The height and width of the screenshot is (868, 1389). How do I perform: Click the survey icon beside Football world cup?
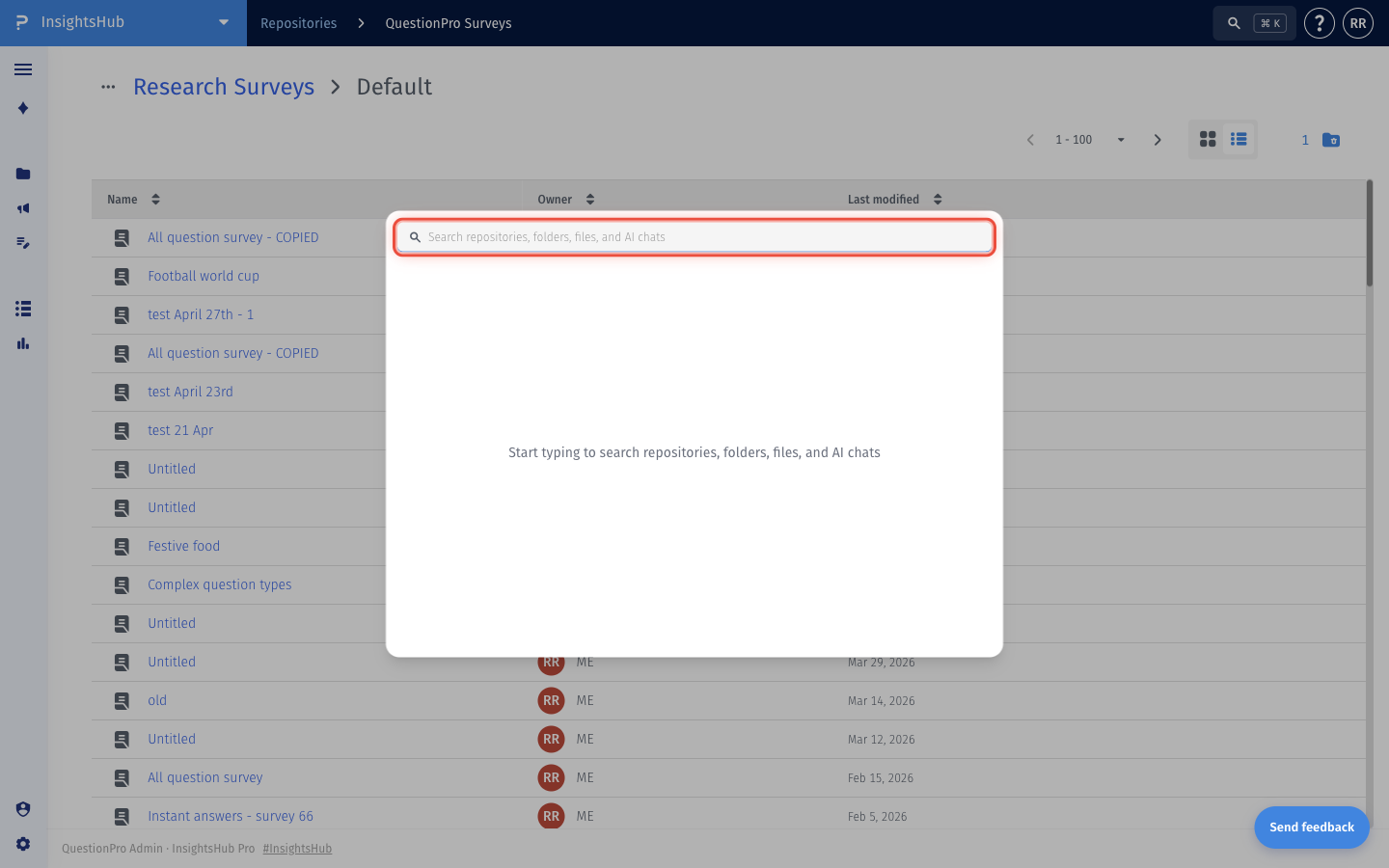[122, 277]
